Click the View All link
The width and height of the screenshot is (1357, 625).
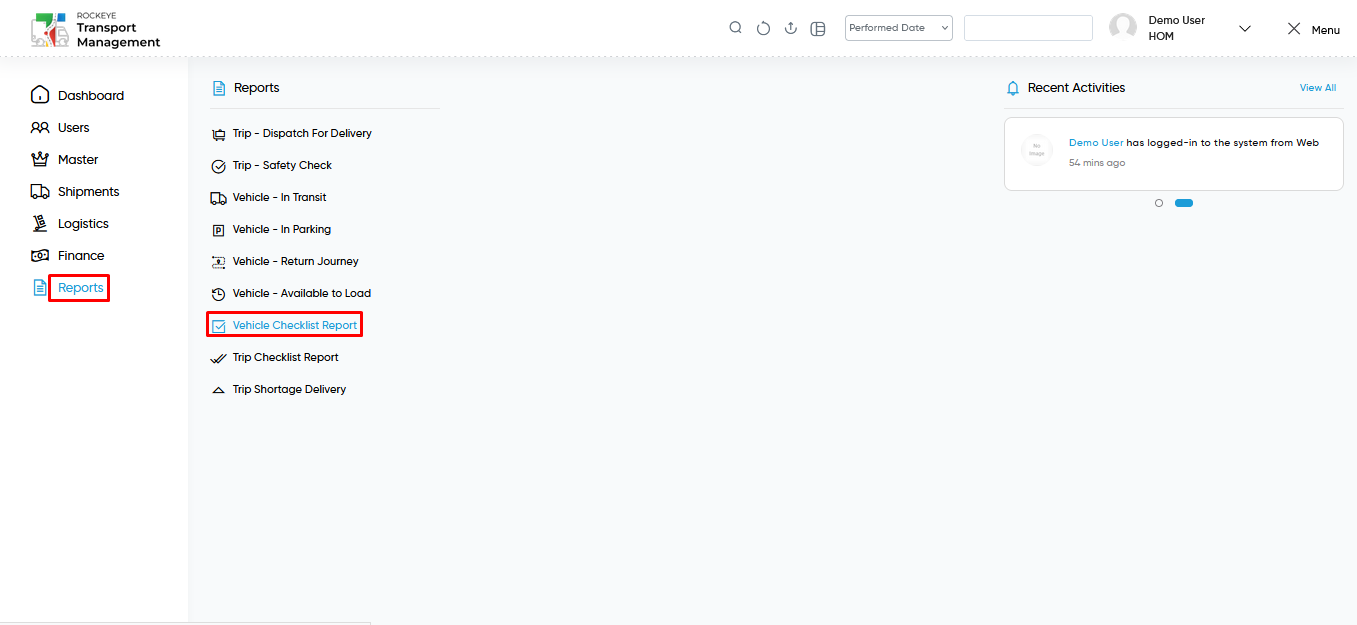click(1318, 88)
